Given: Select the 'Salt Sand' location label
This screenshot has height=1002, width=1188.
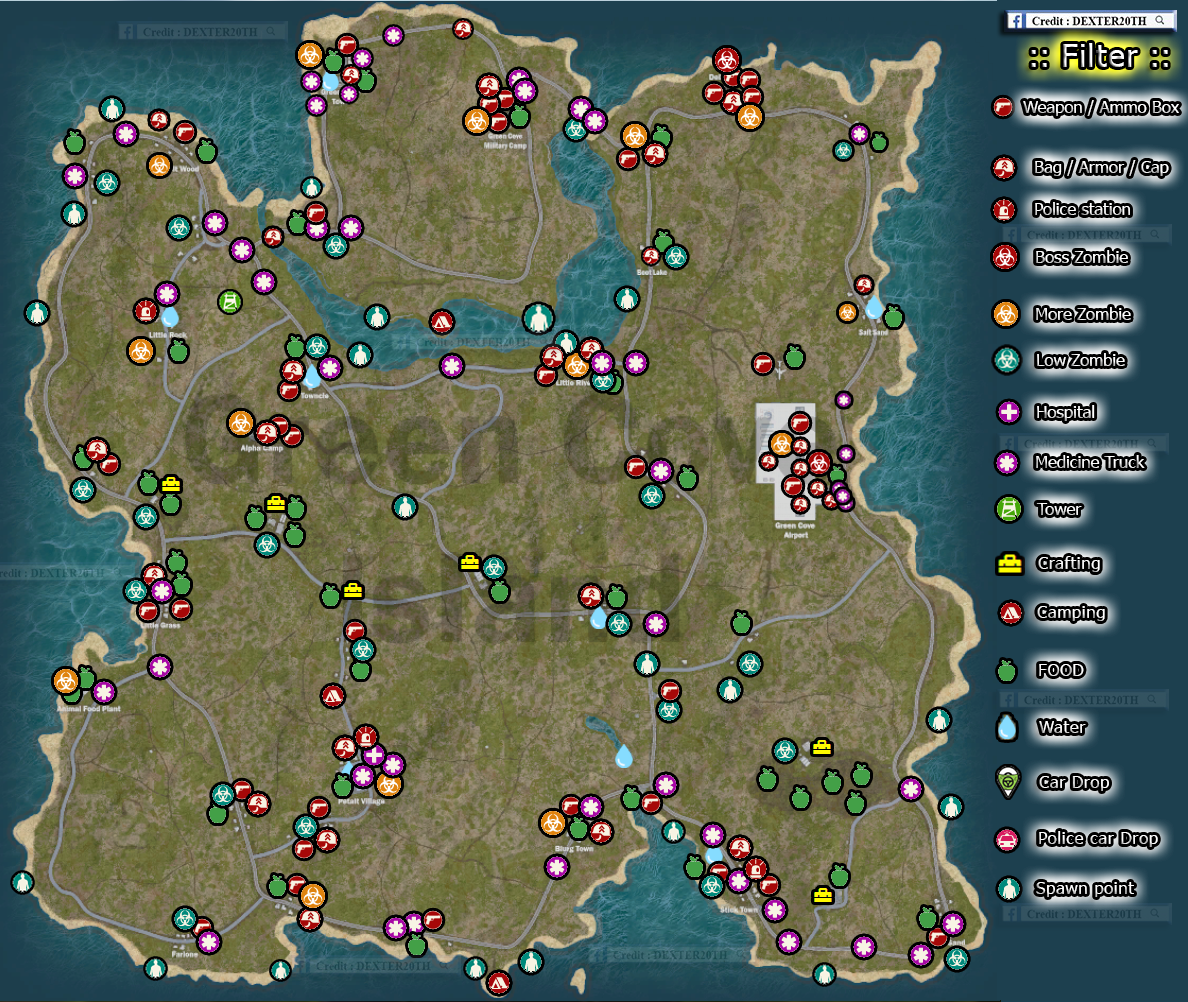Looking at the screenshot, I should point(873,332).
